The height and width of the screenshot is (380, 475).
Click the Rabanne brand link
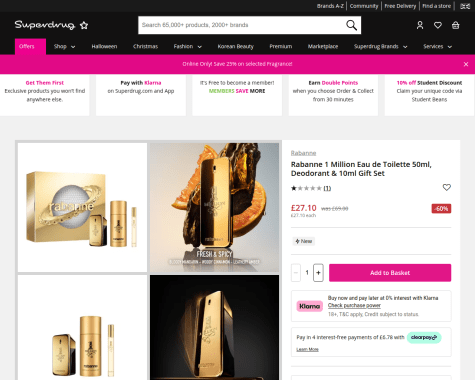click(x=303, y=153)
